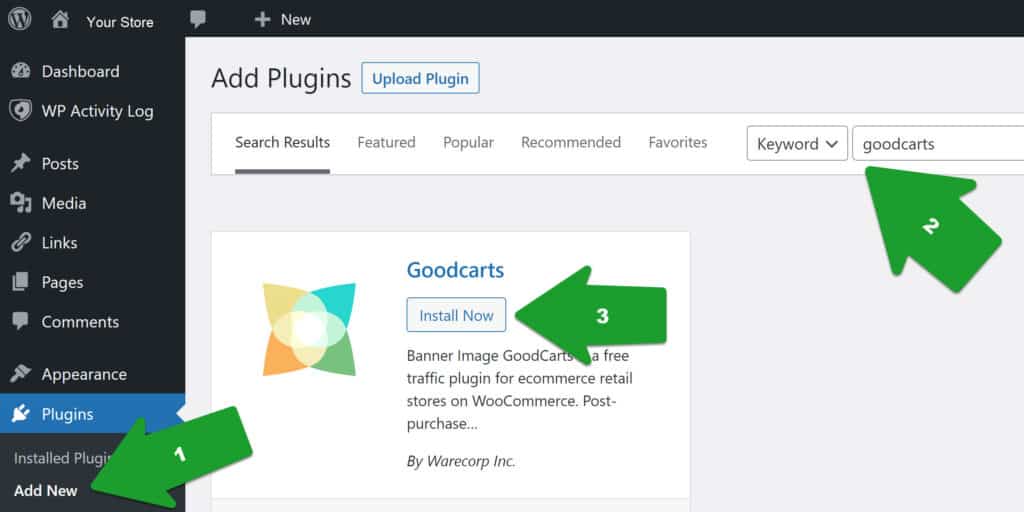Open the Your Store site link
This screenshot has width=1024, height=512.
[x=120, y=22]
